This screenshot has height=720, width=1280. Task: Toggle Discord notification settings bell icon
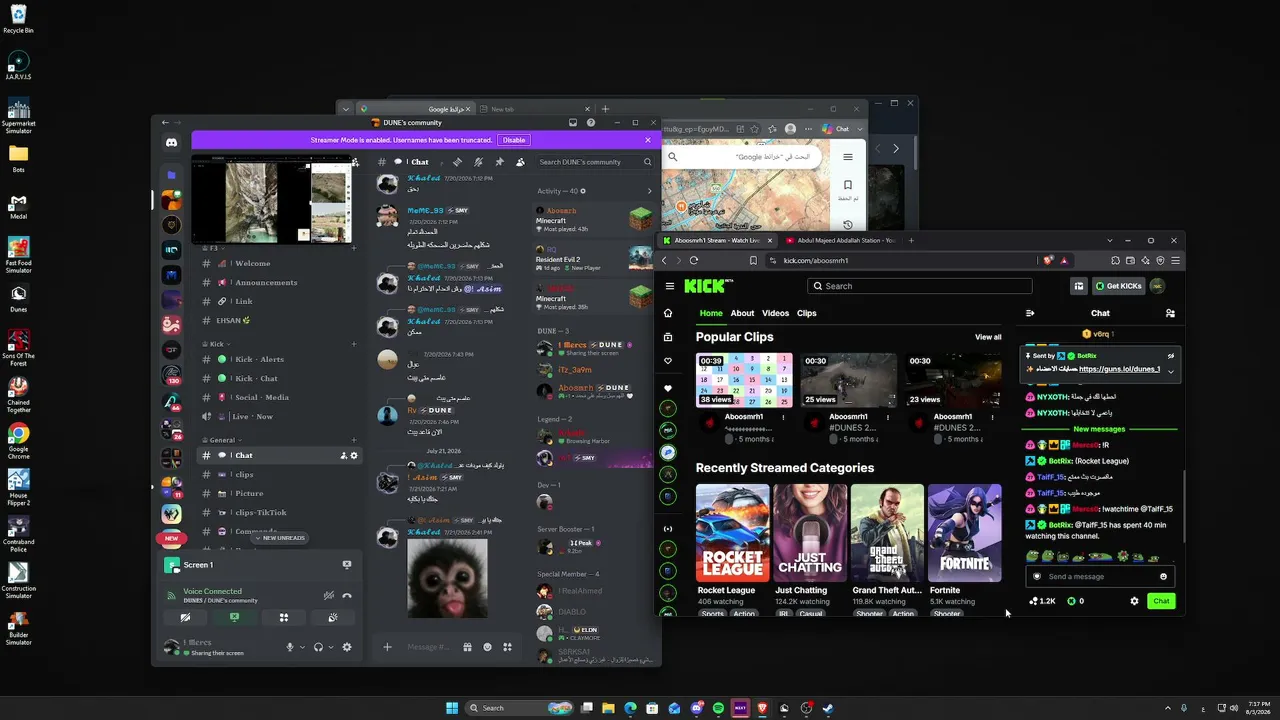pos(478,162)
